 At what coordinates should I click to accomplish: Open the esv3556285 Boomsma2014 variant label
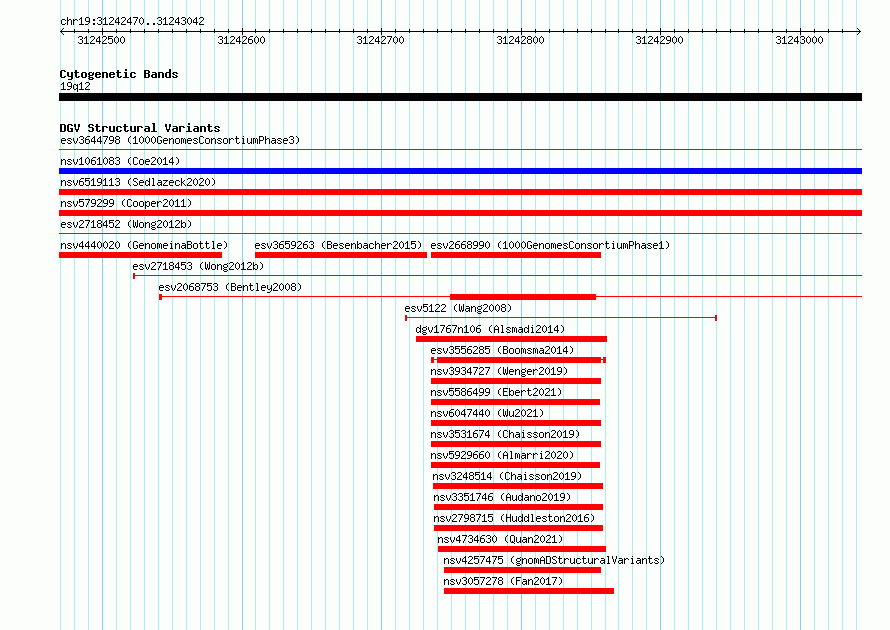[502, 350]
